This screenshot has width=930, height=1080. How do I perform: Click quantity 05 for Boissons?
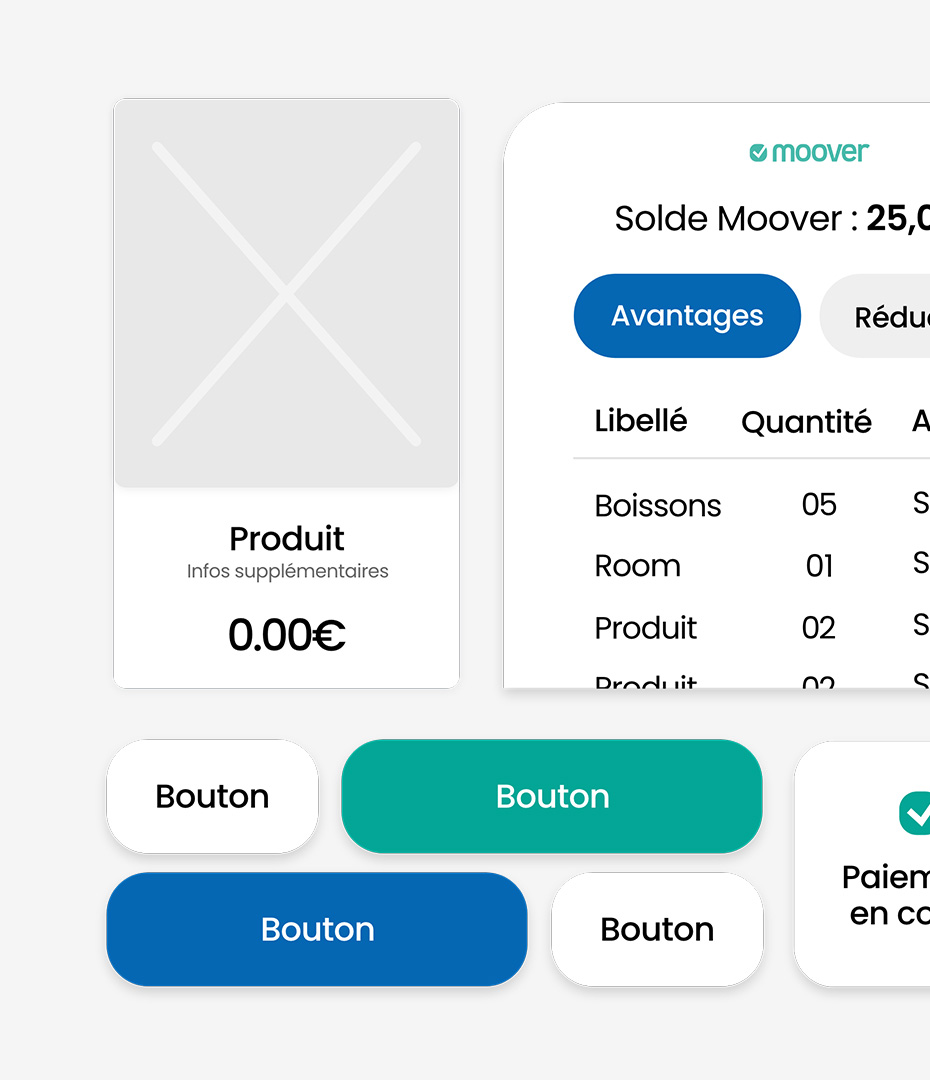819,504
